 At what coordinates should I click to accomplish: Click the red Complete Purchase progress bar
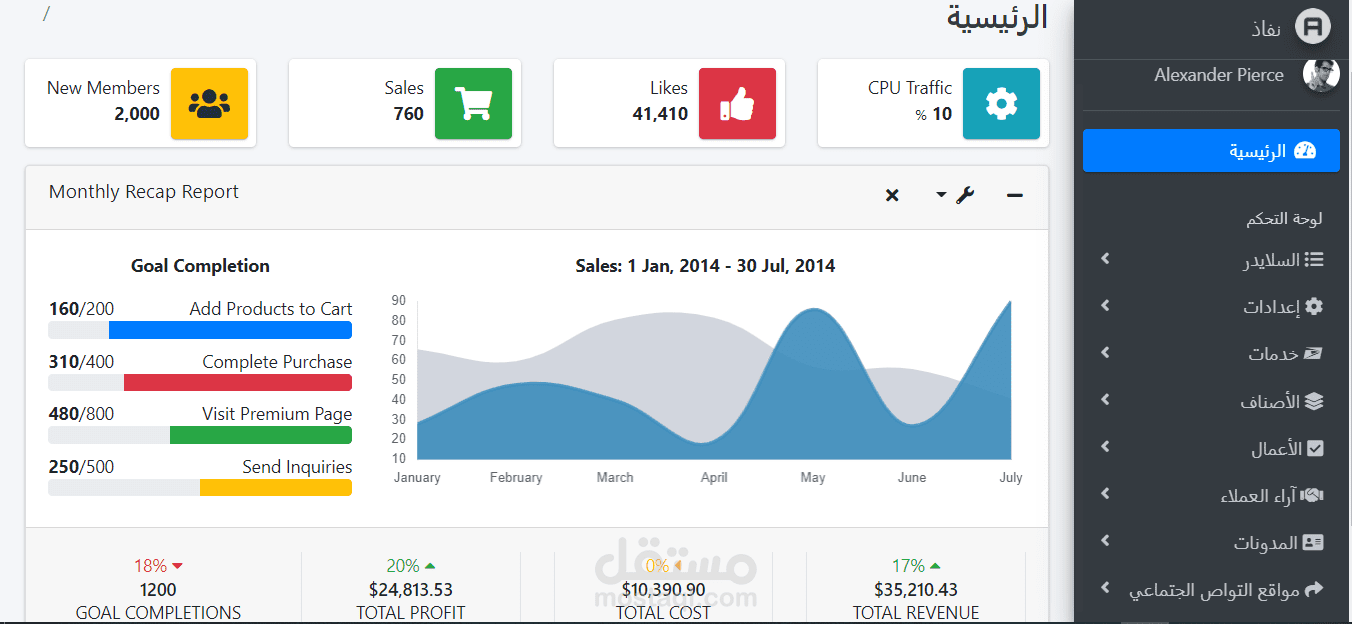238,382
